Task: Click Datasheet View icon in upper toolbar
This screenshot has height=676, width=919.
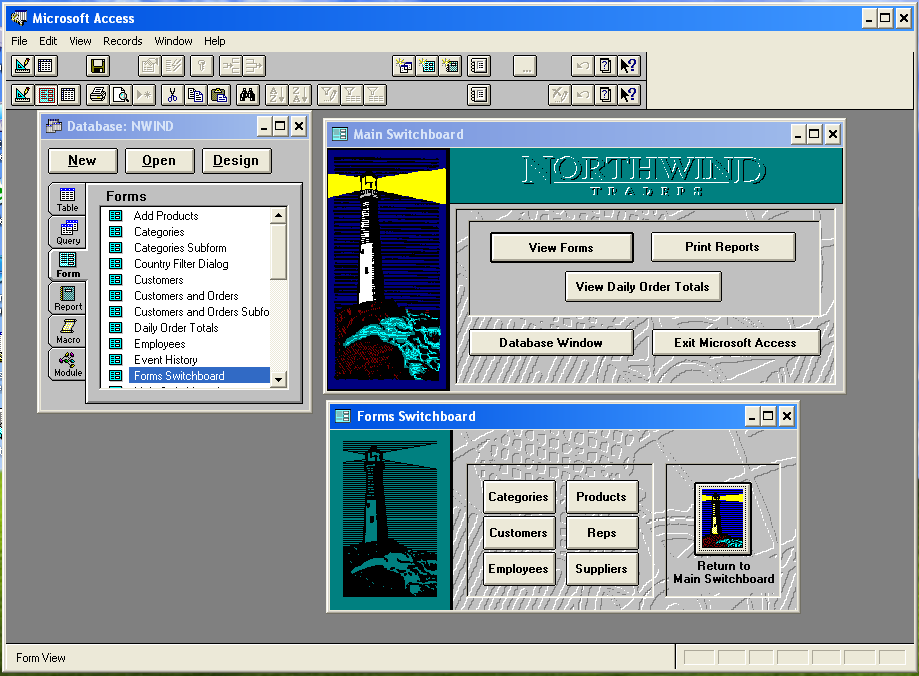Action: (45, 66)
